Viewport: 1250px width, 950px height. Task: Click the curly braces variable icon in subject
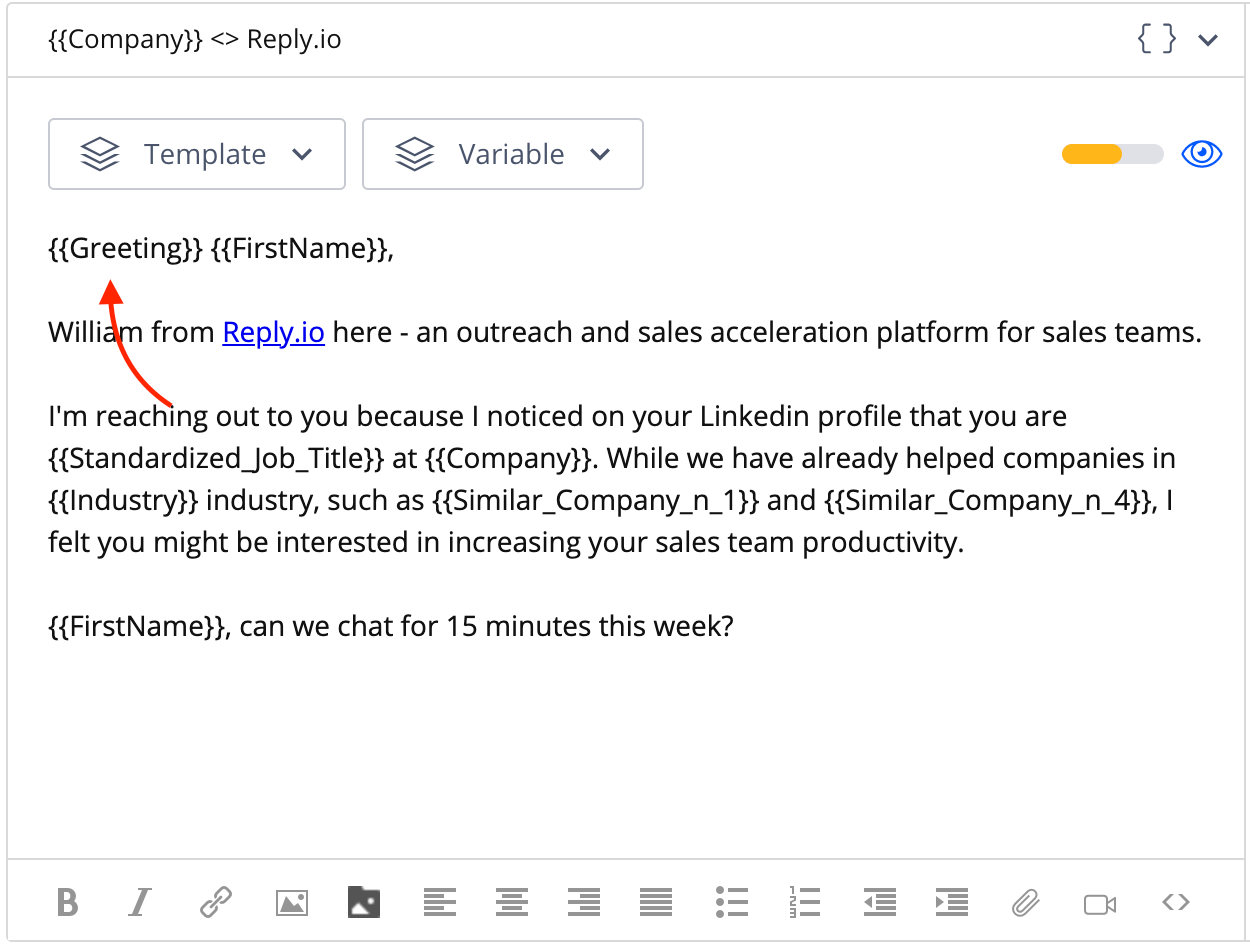click(x=1157, y=40)
